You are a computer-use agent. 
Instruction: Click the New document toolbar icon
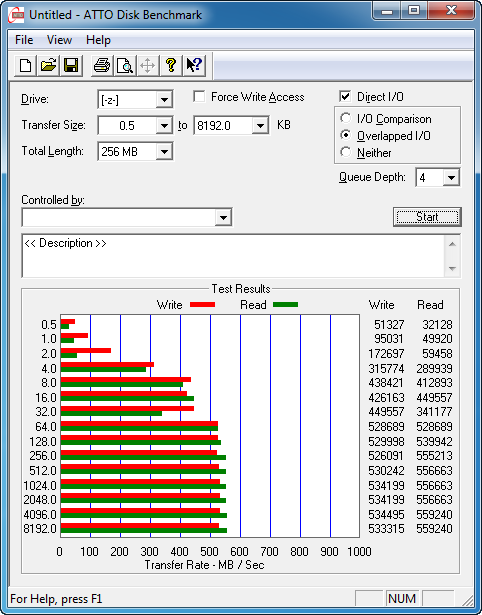pyautogui.click(x=25, y=65)
